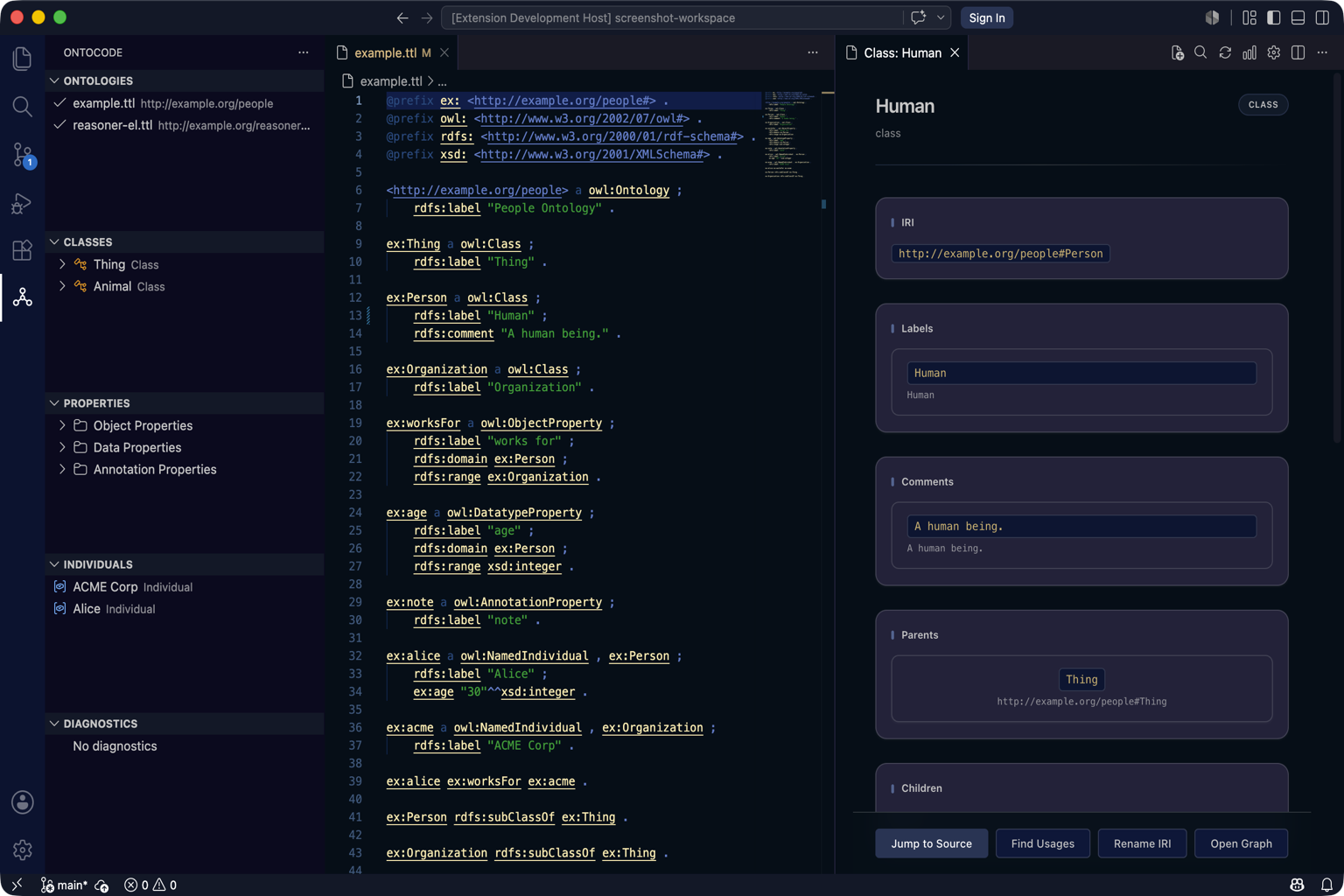The height and width of the screenshot is (896, 1344).
Task: Open the Search view in activity bar
Action: pos(23,107)
